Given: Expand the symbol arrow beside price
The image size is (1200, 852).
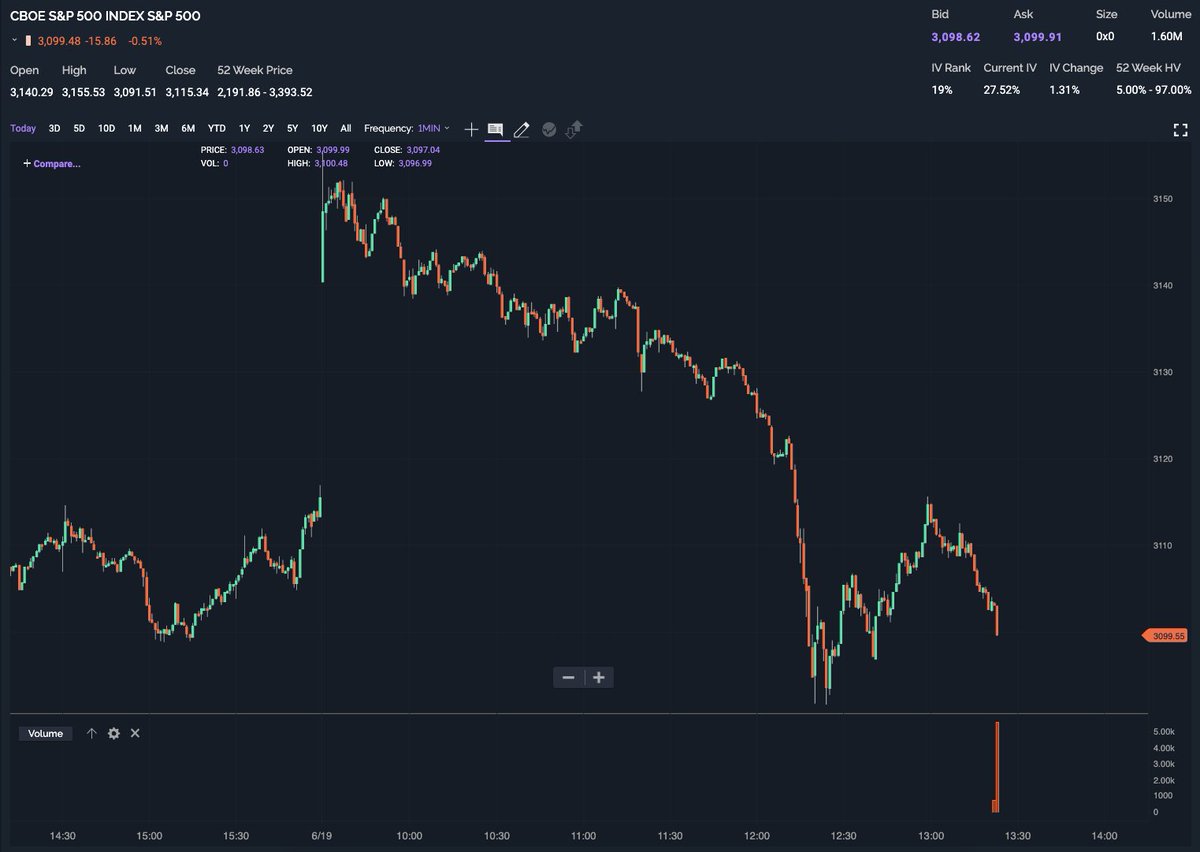Looking at the screenshot, I should (15, 40).
